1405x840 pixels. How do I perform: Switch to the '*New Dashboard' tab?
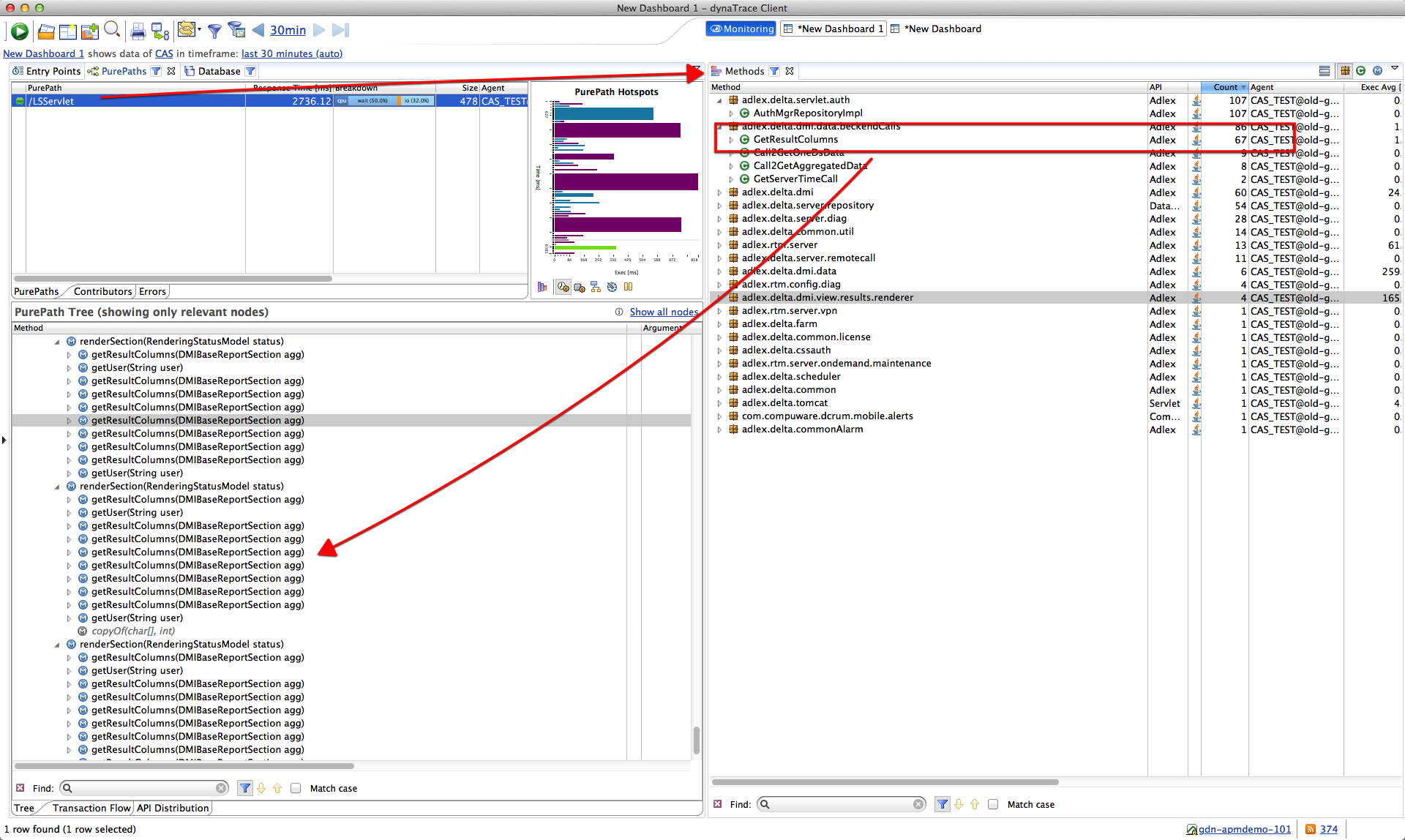click(x=936, y=29)
